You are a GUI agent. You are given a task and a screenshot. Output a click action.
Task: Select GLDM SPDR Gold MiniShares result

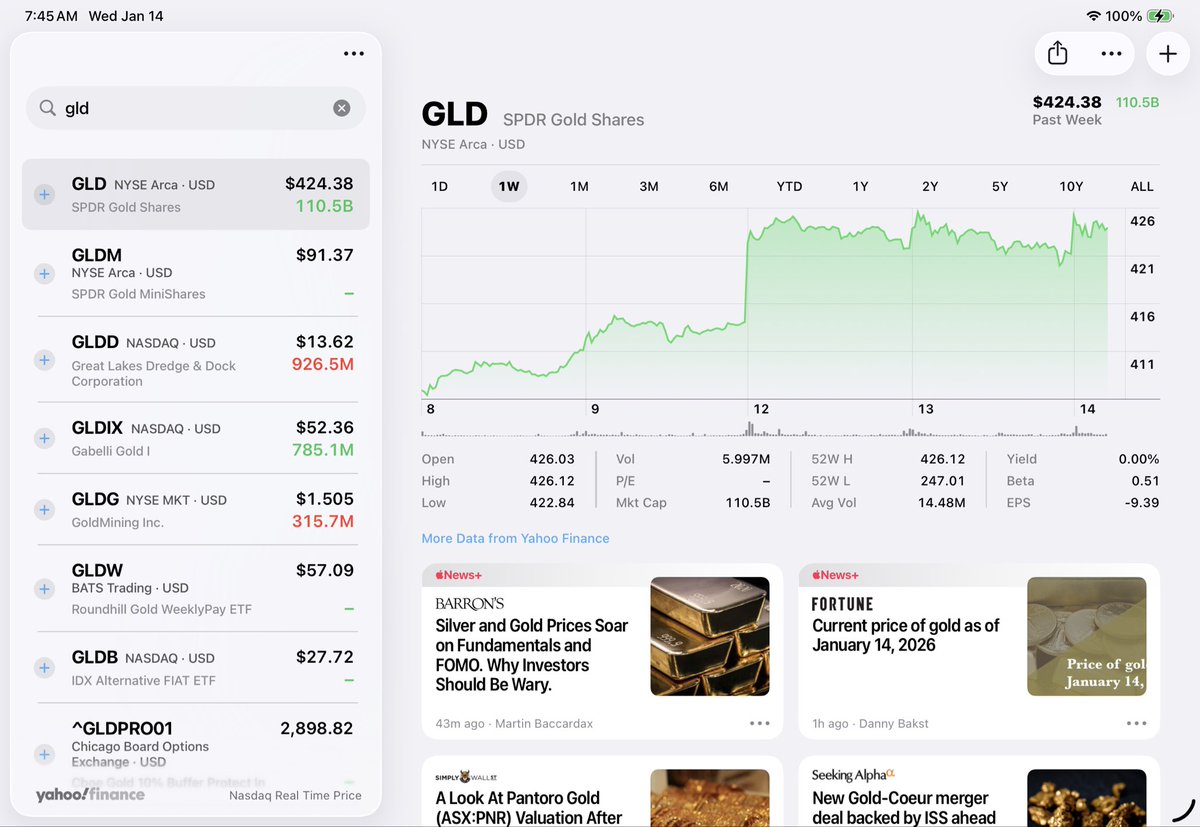pos(195,273)
